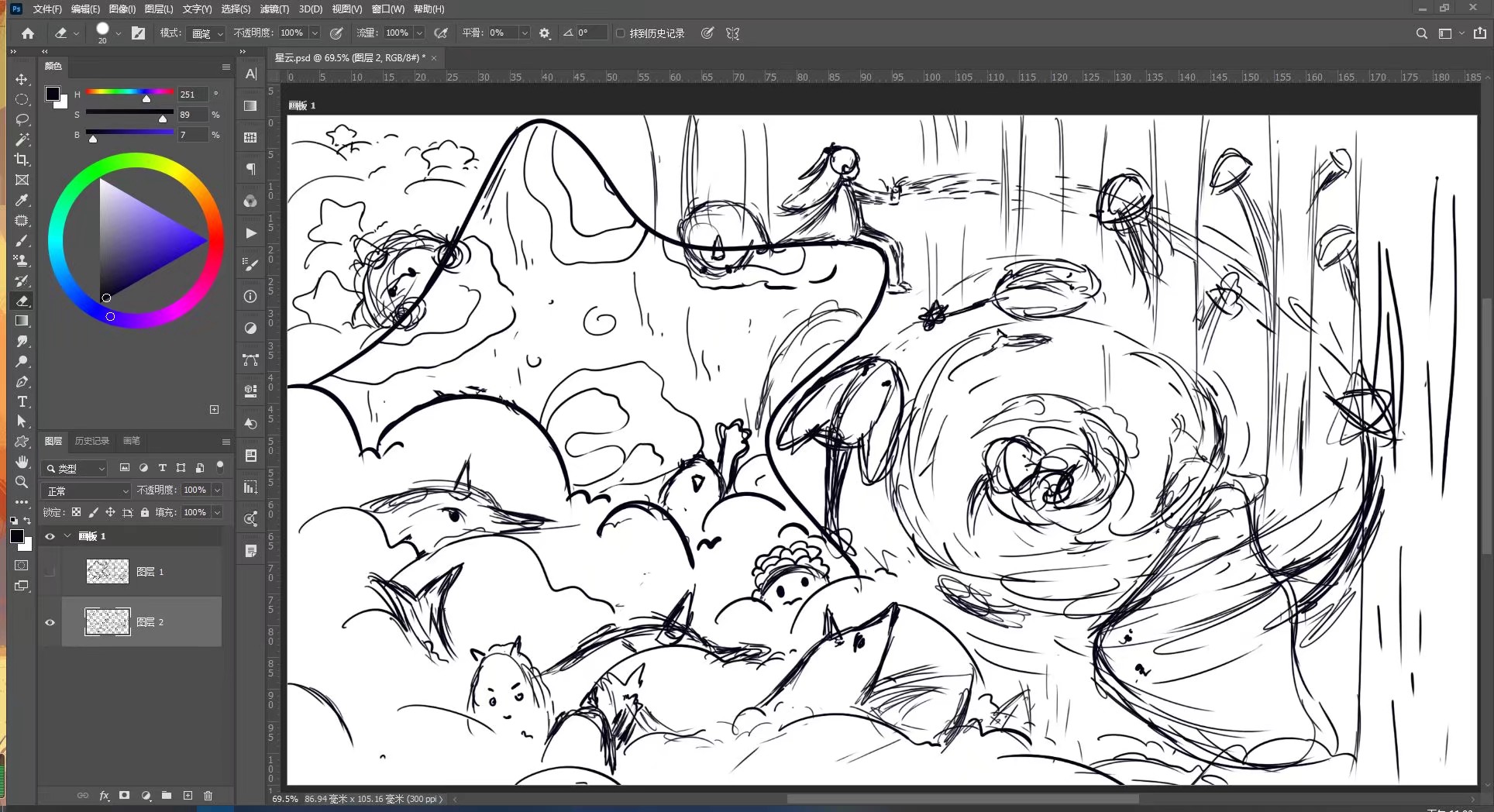Select the Path Selection tool
Screen dimensions: 1494x812
click(x=22, y=421)
